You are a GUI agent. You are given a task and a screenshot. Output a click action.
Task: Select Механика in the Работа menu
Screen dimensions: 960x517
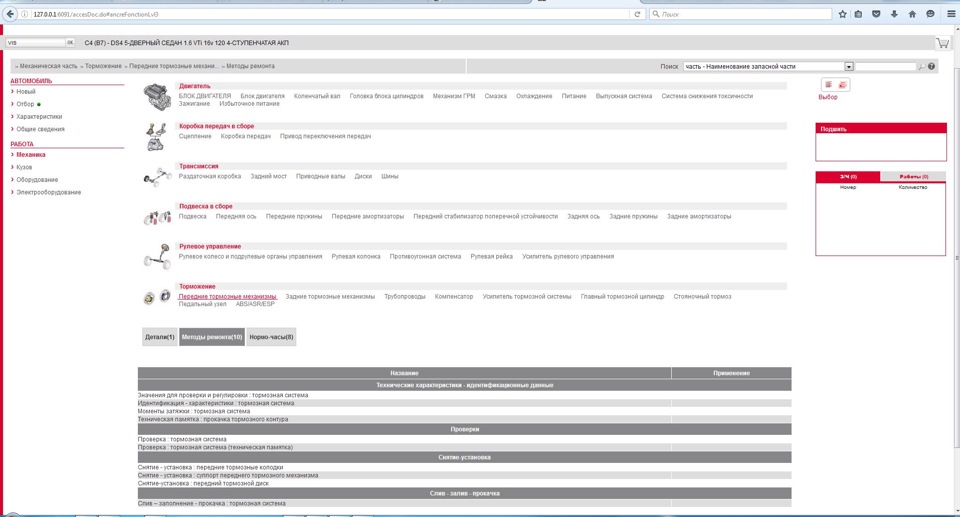(31, 154)
